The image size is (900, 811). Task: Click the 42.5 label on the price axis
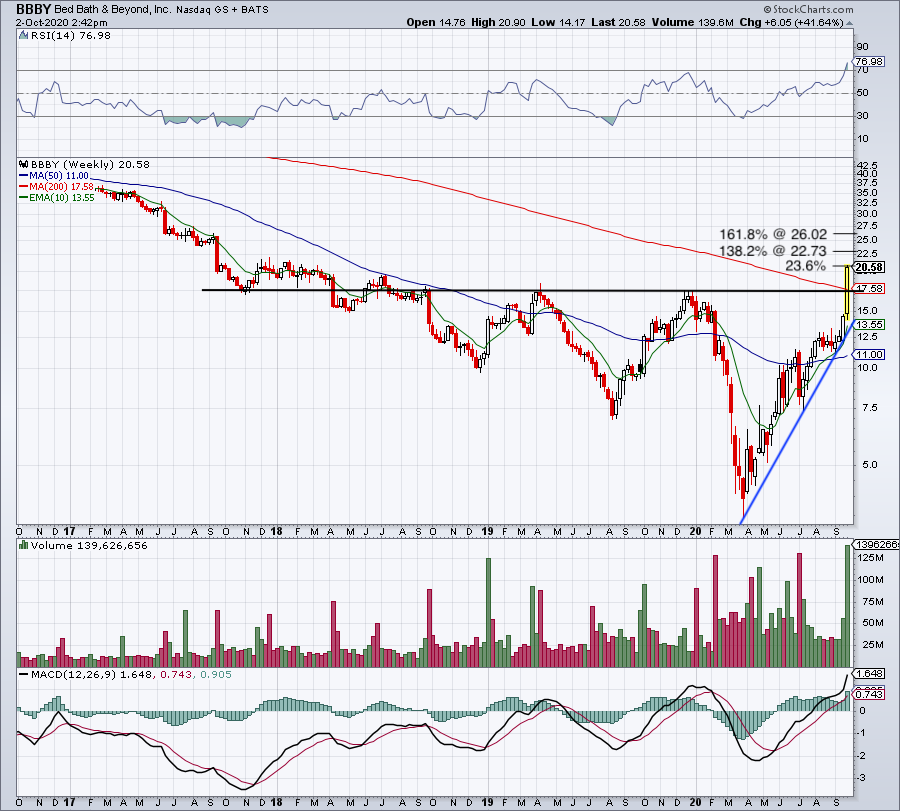(x=866, y=165)
